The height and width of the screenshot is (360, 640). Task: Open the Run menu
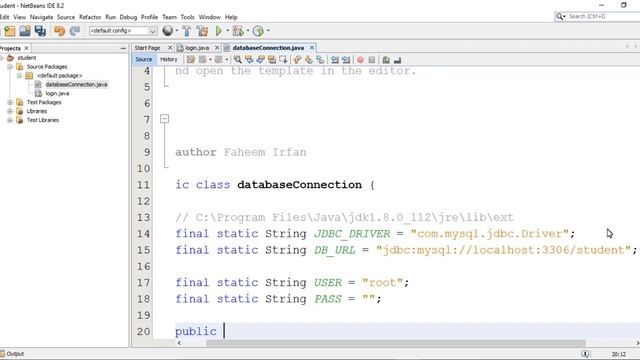[x=110, y=17]
